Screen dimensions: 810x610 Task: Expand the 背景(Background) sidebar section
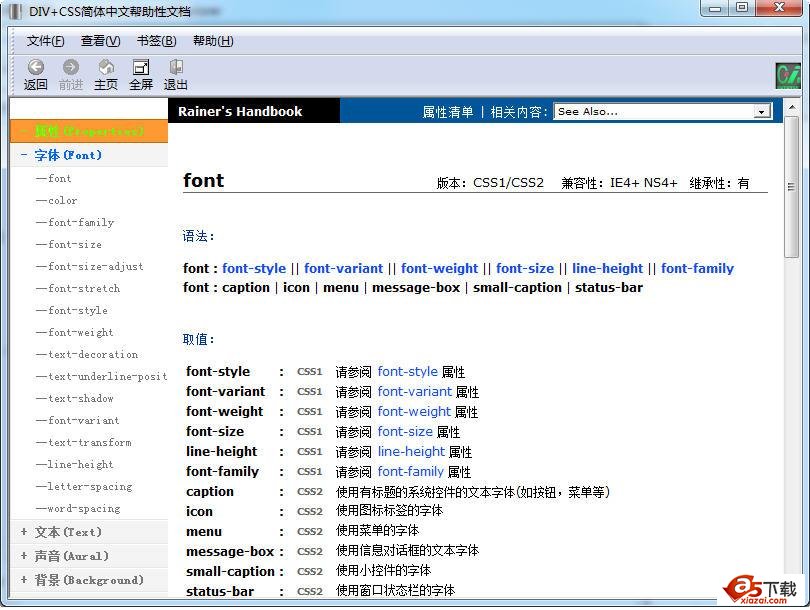pyautogui.click(x=60, y=580)
